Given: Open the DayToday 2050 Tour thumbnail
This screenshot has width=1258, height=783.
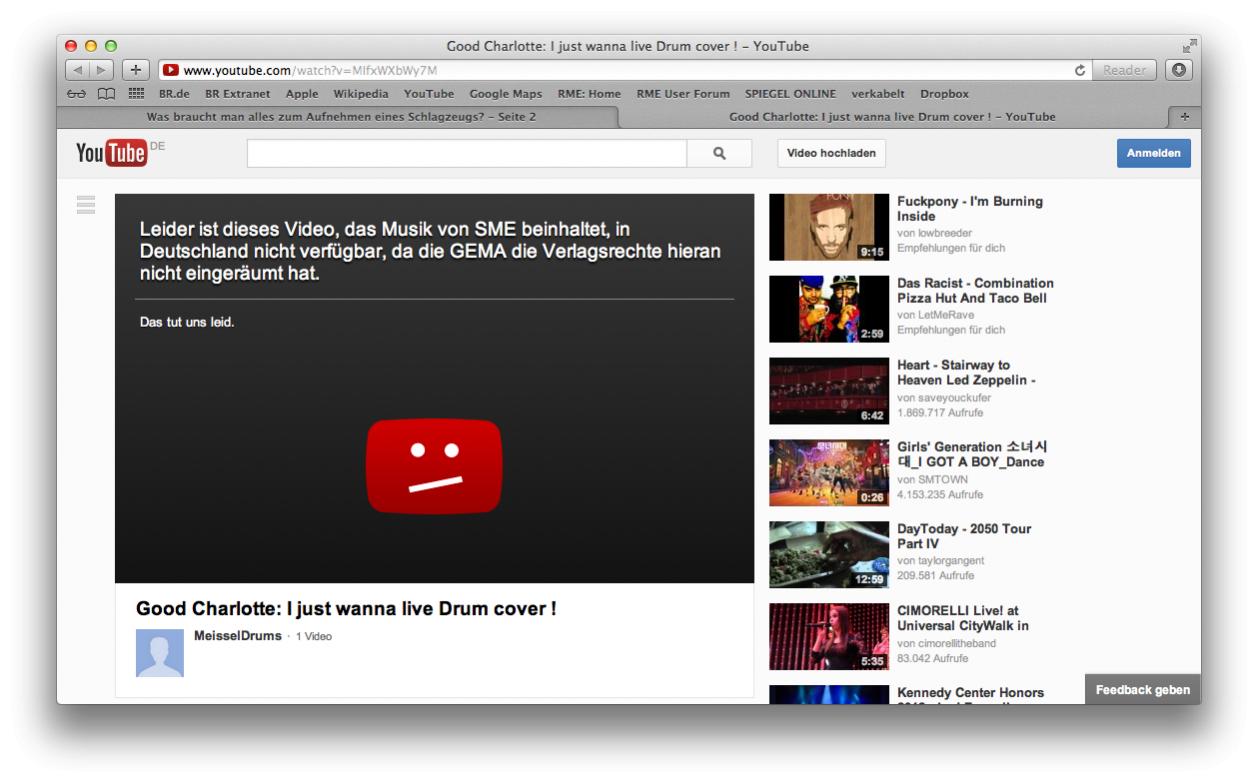Looking at the screenshot, I should (829, 555).
